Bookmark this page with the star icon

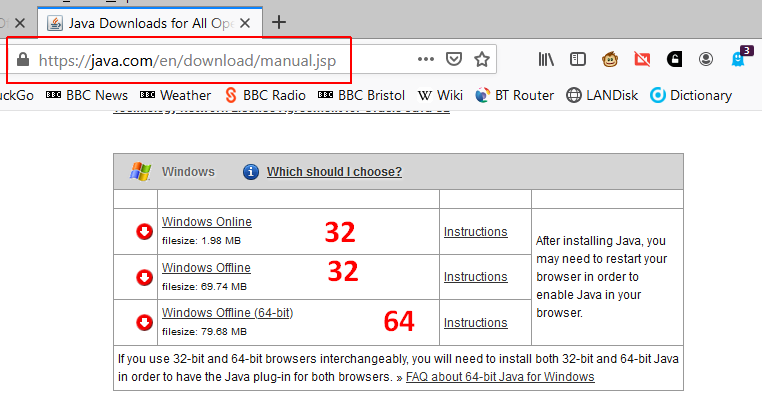(x=482, y=59)
